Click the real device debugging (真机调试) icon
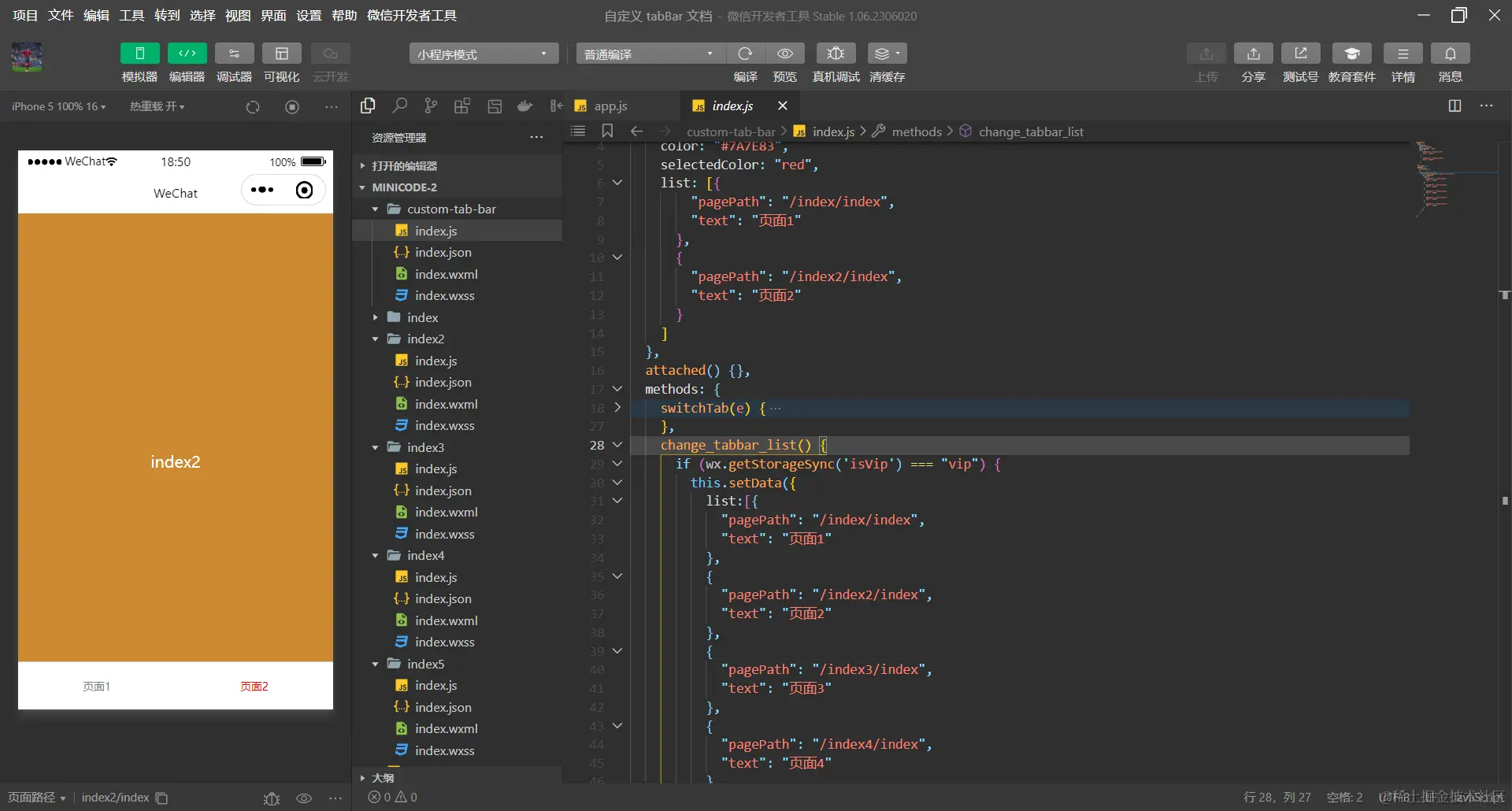This screenshot has width=1512, height=811. coord(836,54)
